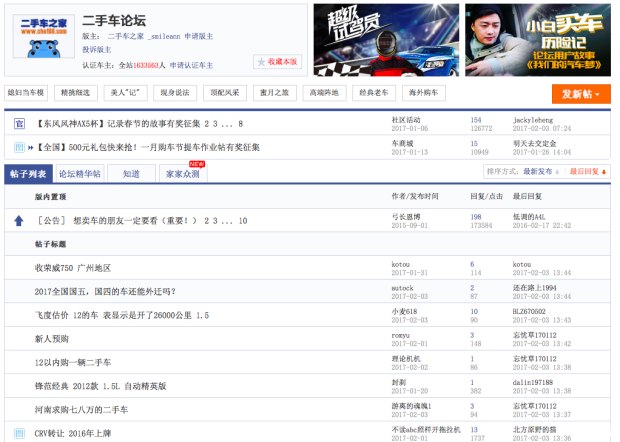This screenshot has width=620, height=442.
Task: Click the 投诉版主 link
Action: point(96,50)
